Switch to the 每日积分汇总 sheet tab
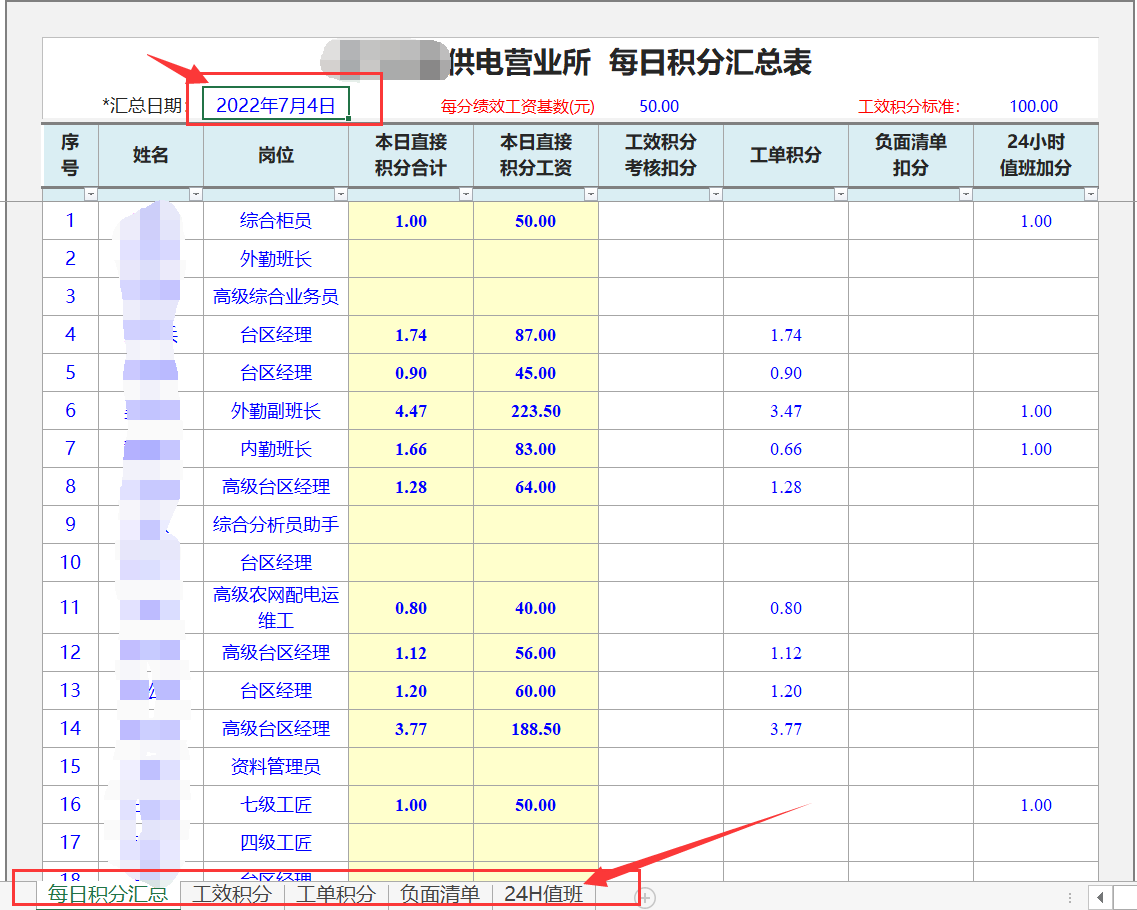This screenshot has height=910, width=1137. click(108, 894)
